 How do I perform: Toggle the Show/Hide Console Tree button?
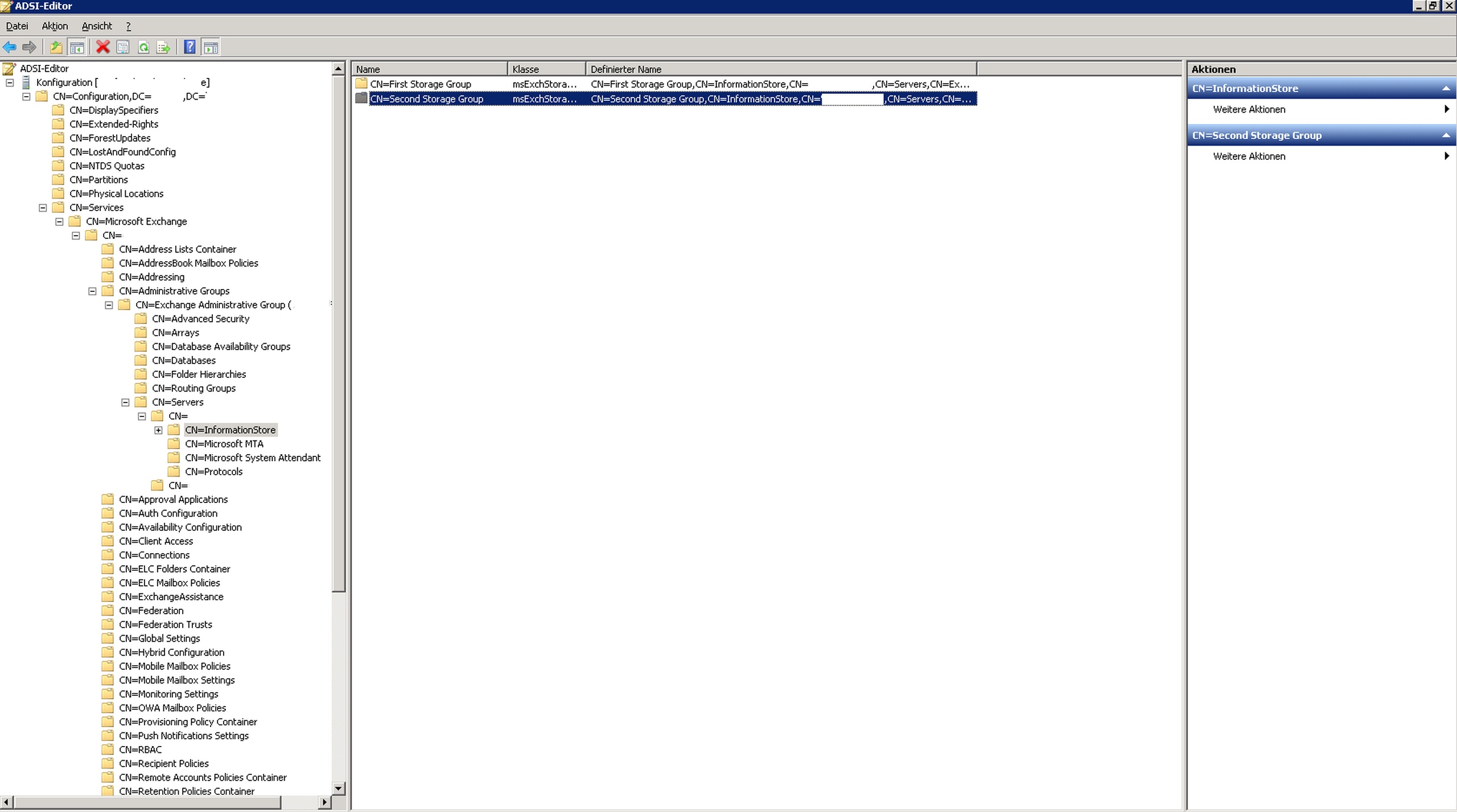coord(77,47)
